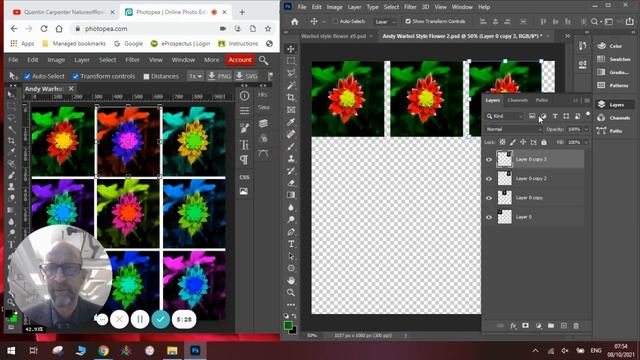
Task: Select the Rectangular Marquee tool in Photoshop
Action: [291, 61]
